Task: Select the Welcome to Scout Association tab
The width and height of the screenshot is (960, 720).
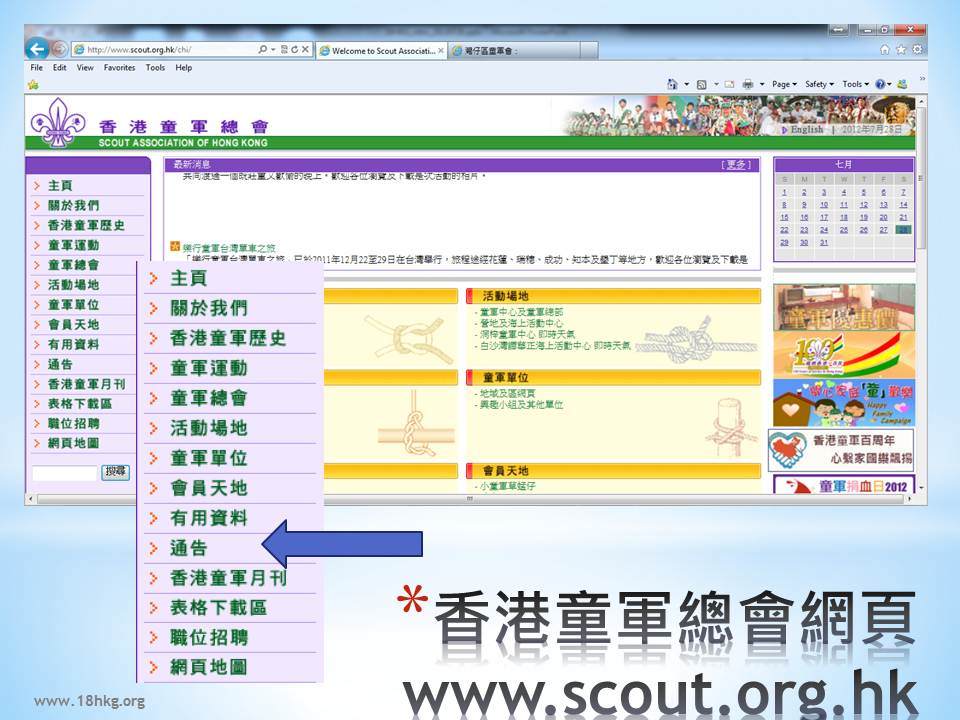Action: point(381,51)
